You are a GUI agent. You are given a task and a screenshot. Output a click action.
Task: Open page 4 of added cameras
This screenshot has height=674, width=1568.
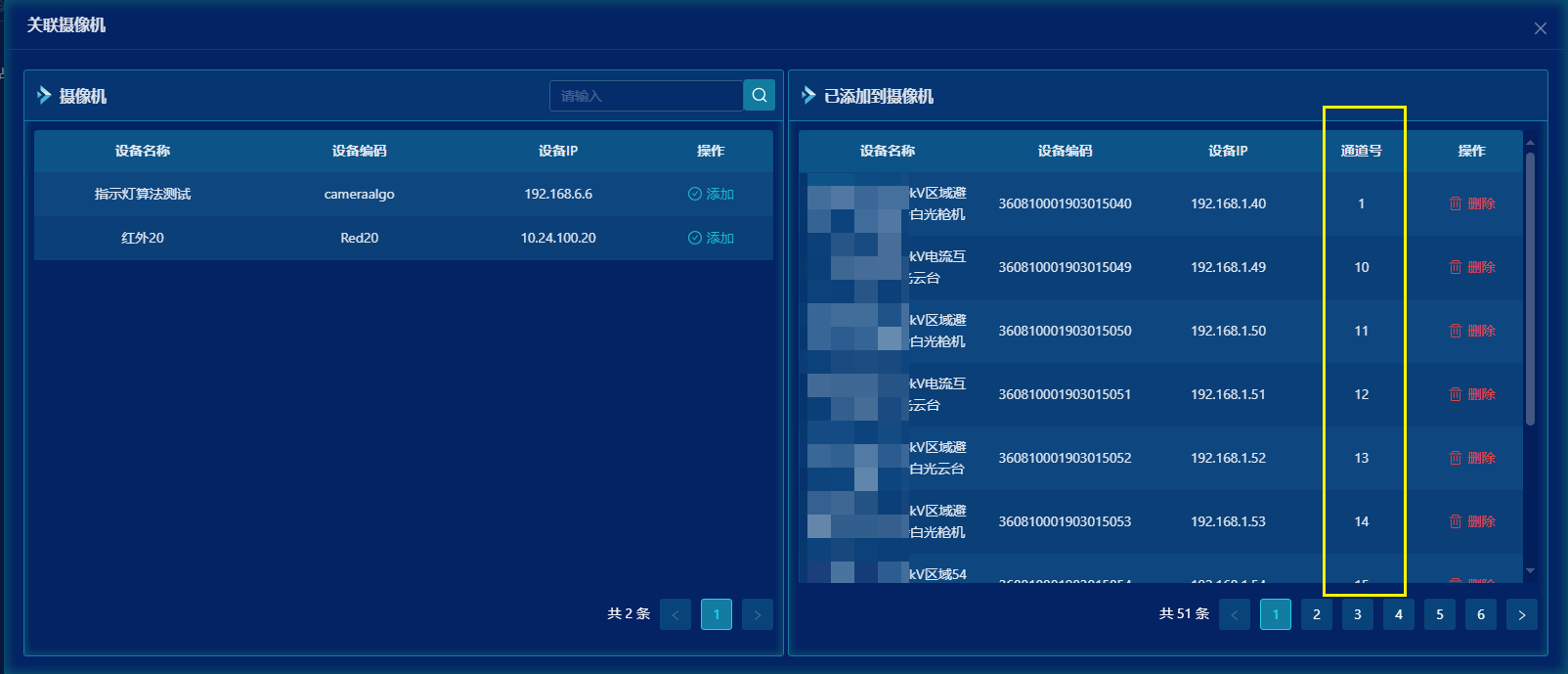coord(1399,614)
